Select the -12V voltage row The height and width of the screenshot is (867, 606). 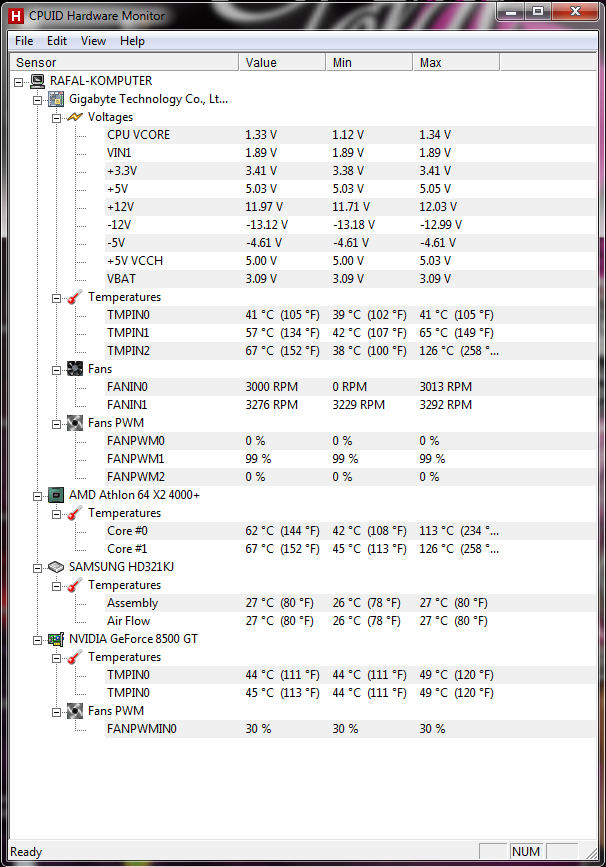click(x=351, y=225)
